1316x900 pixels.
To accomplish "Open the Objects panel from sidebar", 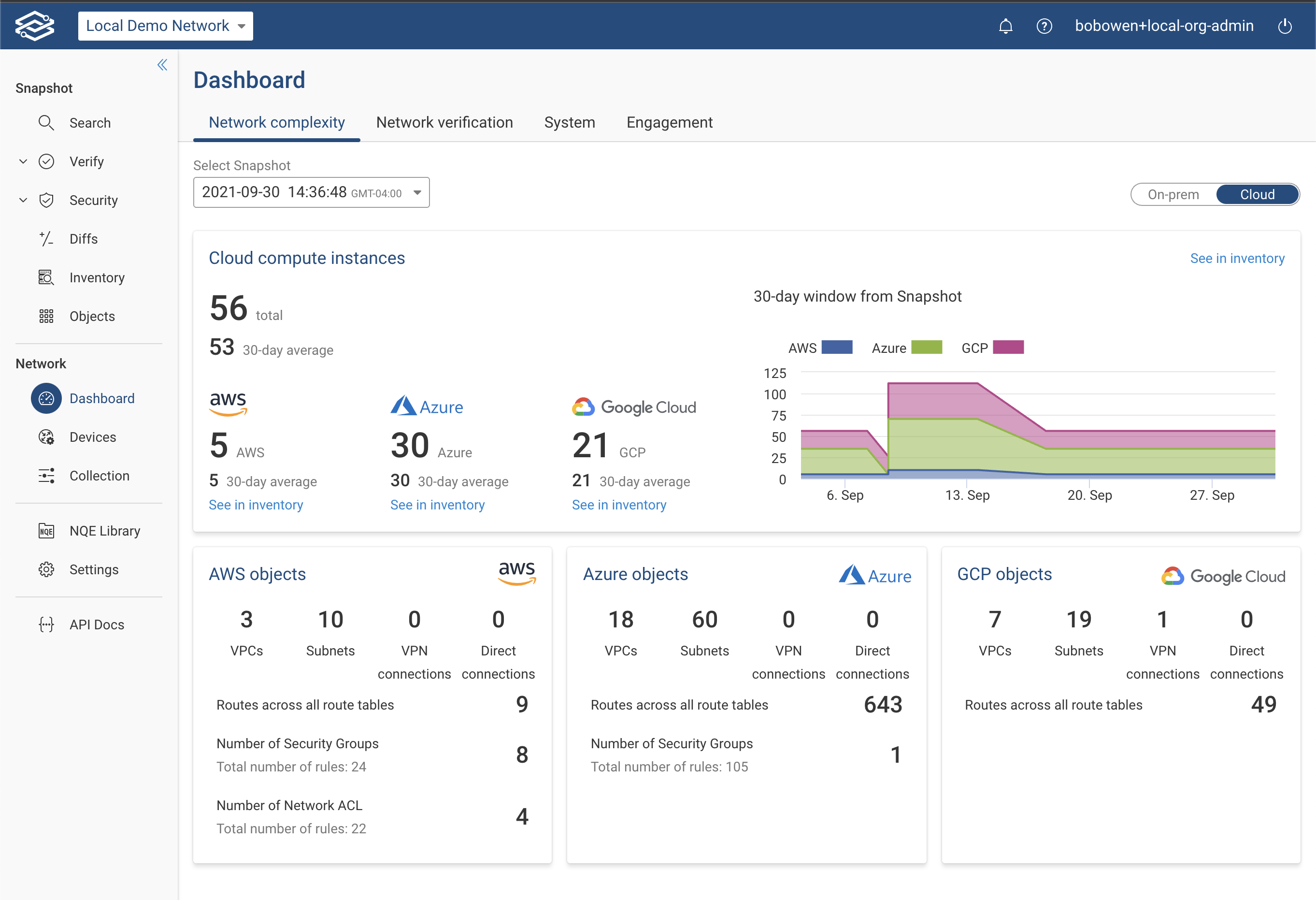I will (x=46, y=316).
